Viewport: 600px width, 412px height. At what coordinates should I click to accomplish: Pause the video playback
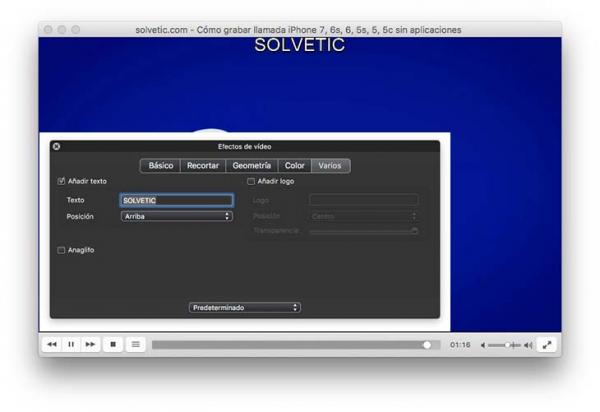71,344
